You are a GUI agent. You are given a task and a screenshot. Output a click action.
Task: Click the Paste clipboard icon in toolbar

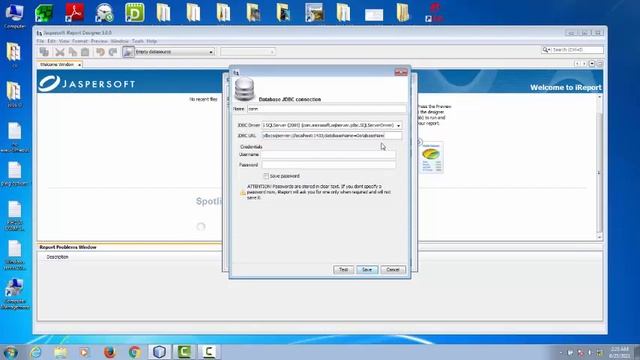click(85, 52)
